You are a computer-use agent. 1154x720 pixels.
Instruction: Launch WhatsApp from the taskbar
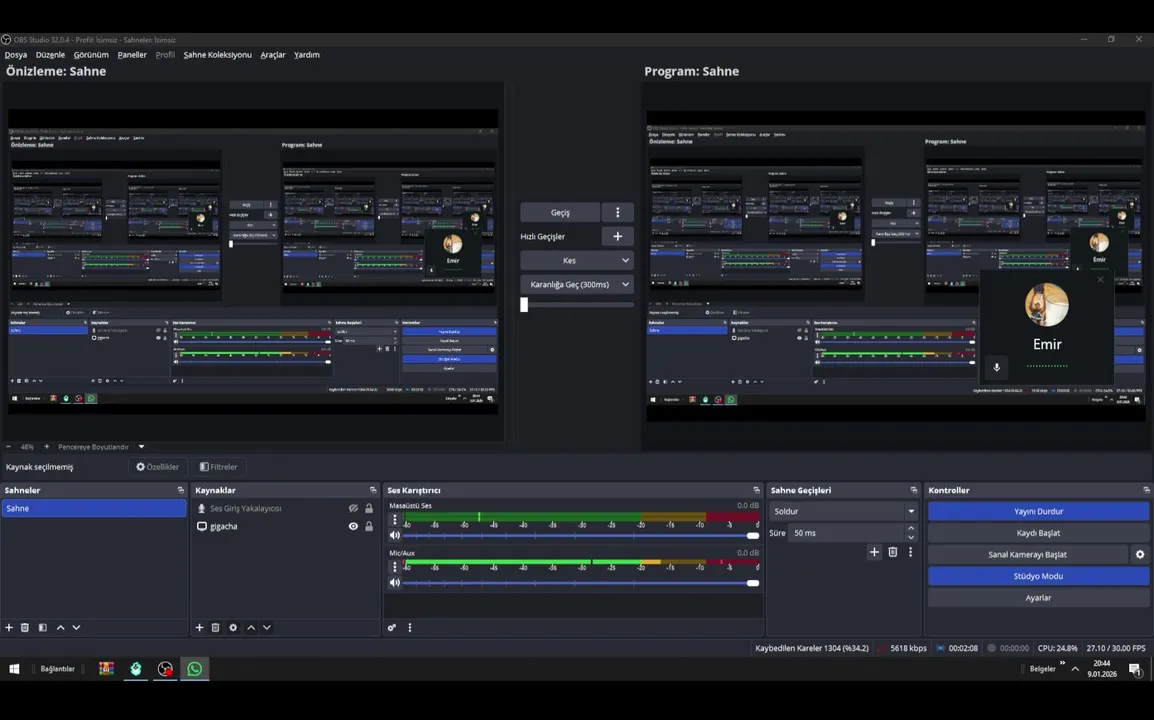[x=194, y=668]
